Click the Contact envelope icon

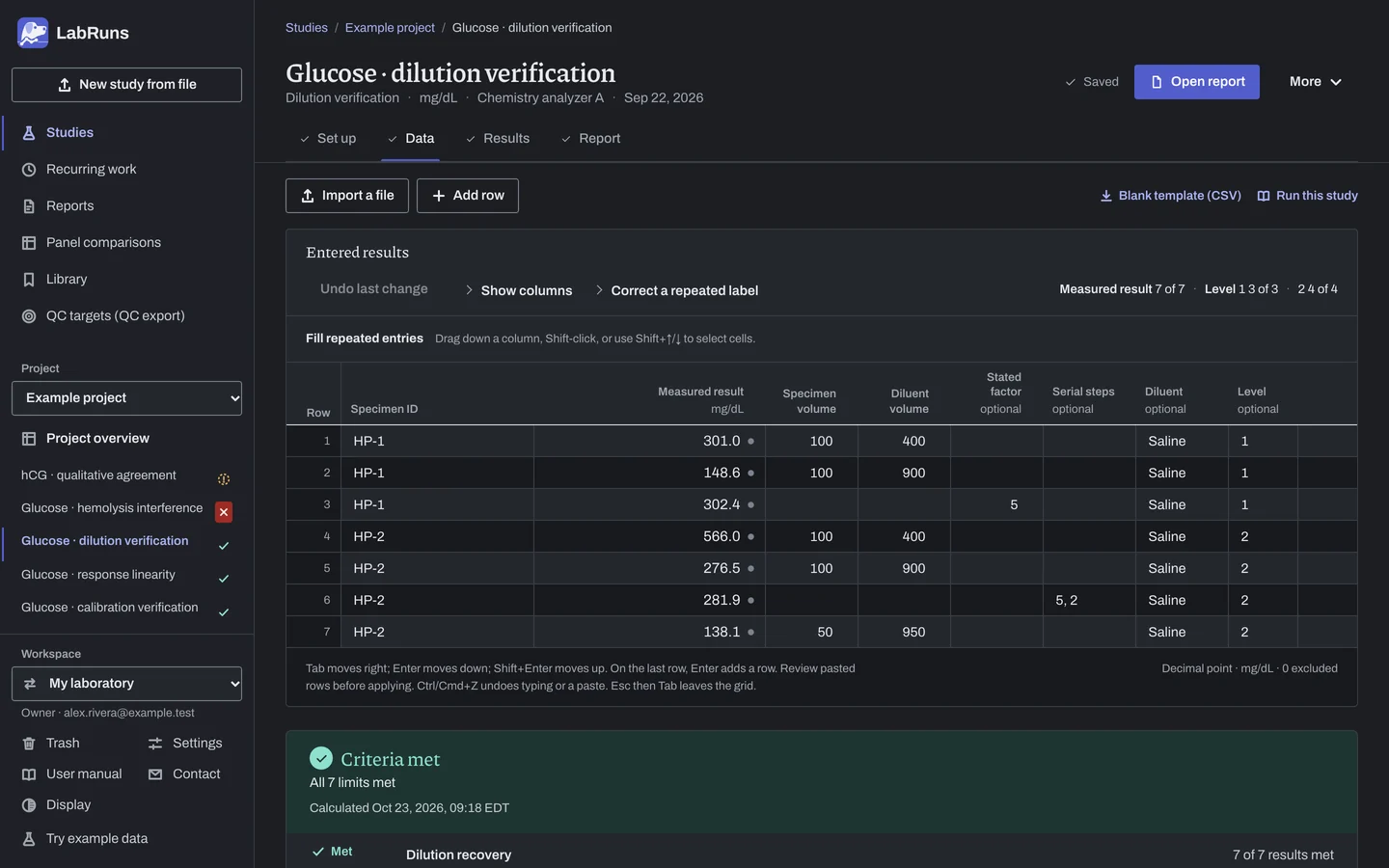[155, 774]
